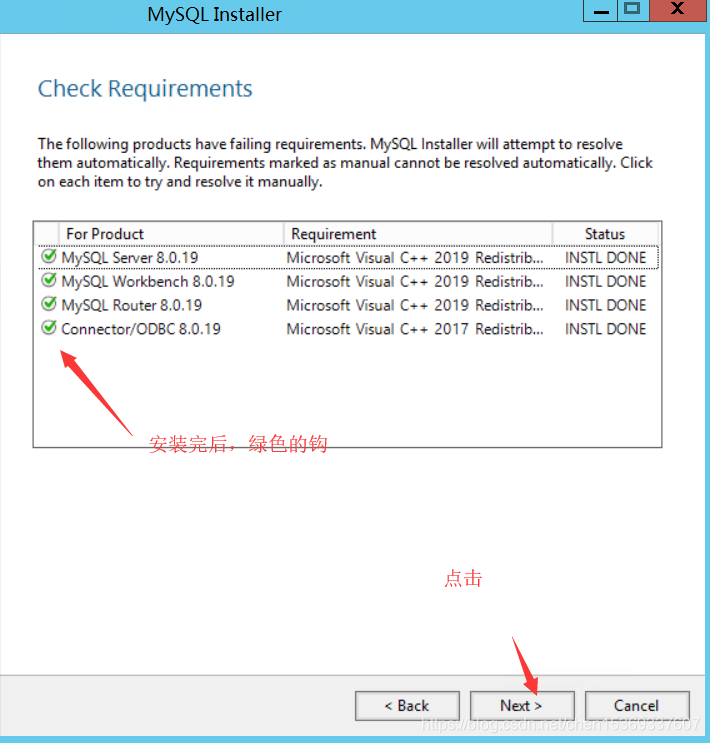Go to the next step with Next >
Screen dimensions: 710x743
(x=522, y=706)
